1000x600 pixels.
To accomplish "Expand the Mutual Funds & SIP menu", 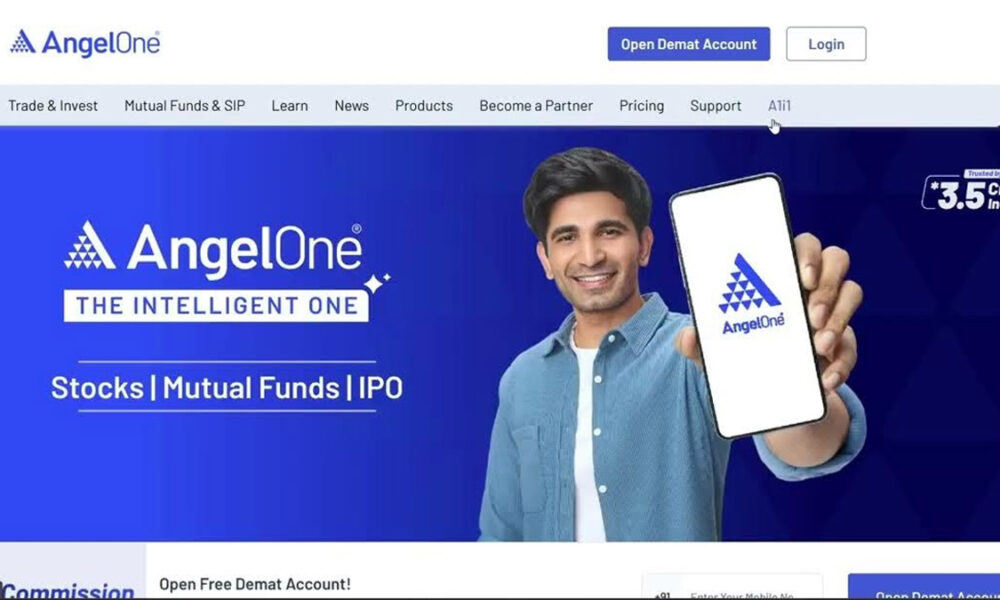I will click(185, 106).
